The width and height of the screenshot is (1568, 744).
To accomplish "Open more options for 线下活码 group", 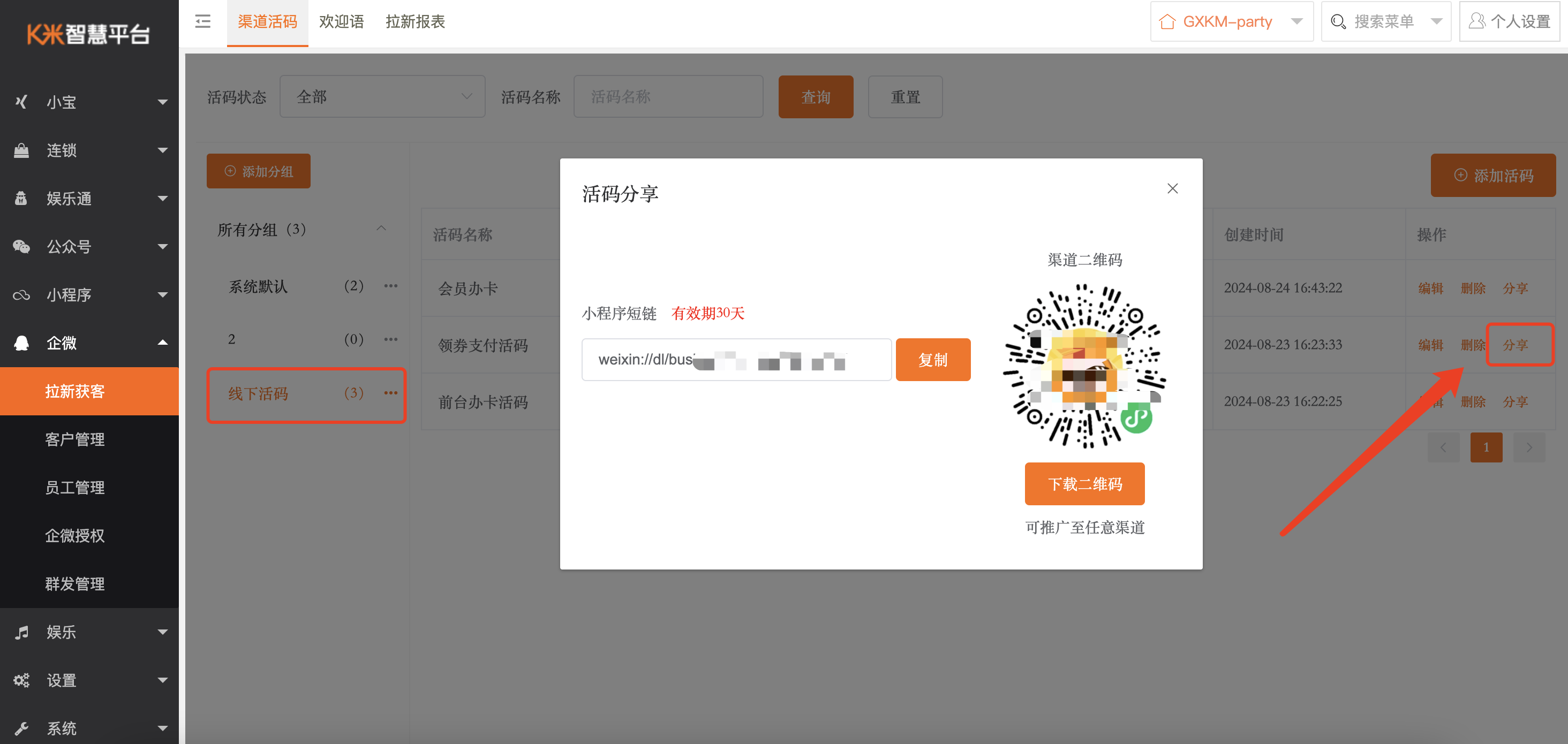I will 391,393.
